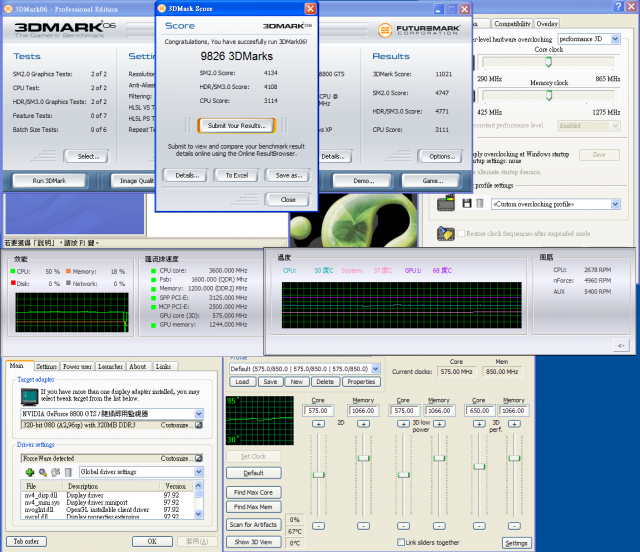Click the 3D perf. Core field showing 650.00
Image resolution: width=640 pixels, height=552 pixels.
click(x=480, y=411)
